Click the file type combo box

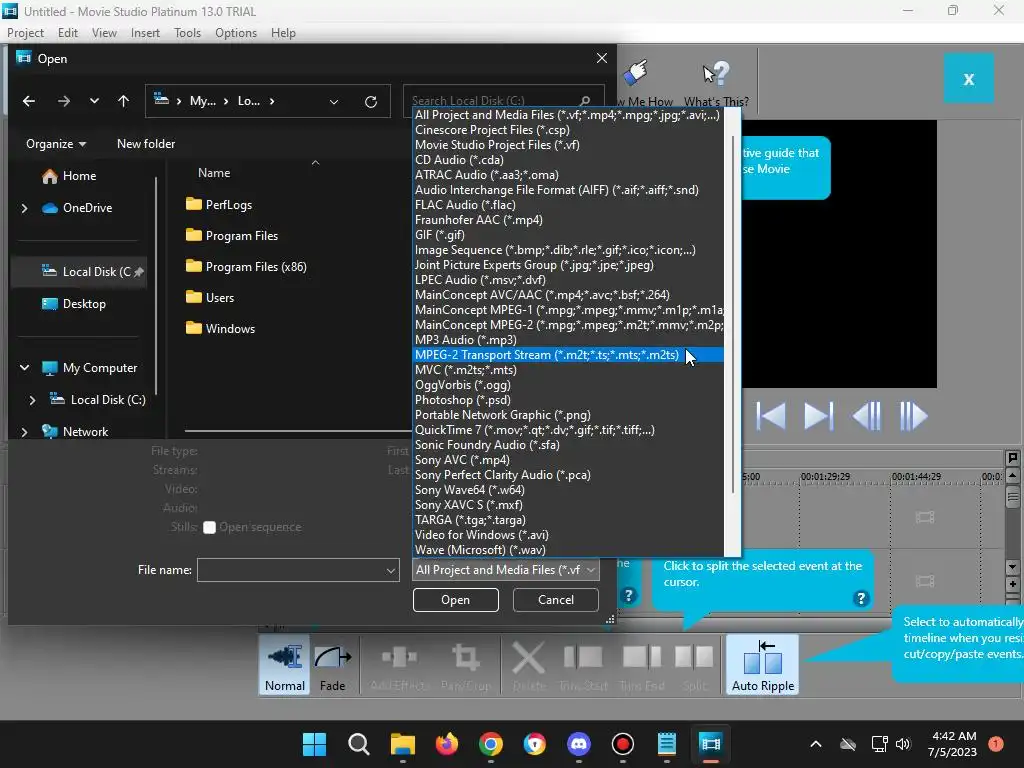(x=506, y=570)
